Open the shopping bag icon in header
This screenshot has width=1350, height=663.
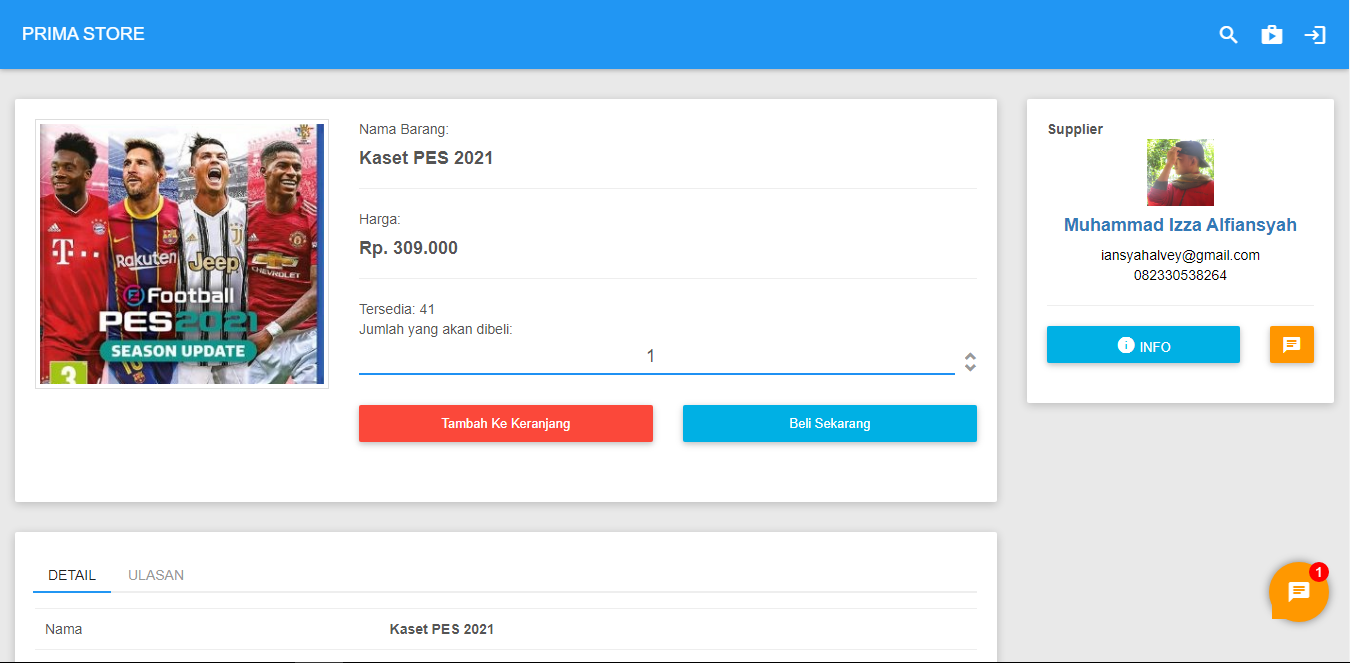(1271, 35)
